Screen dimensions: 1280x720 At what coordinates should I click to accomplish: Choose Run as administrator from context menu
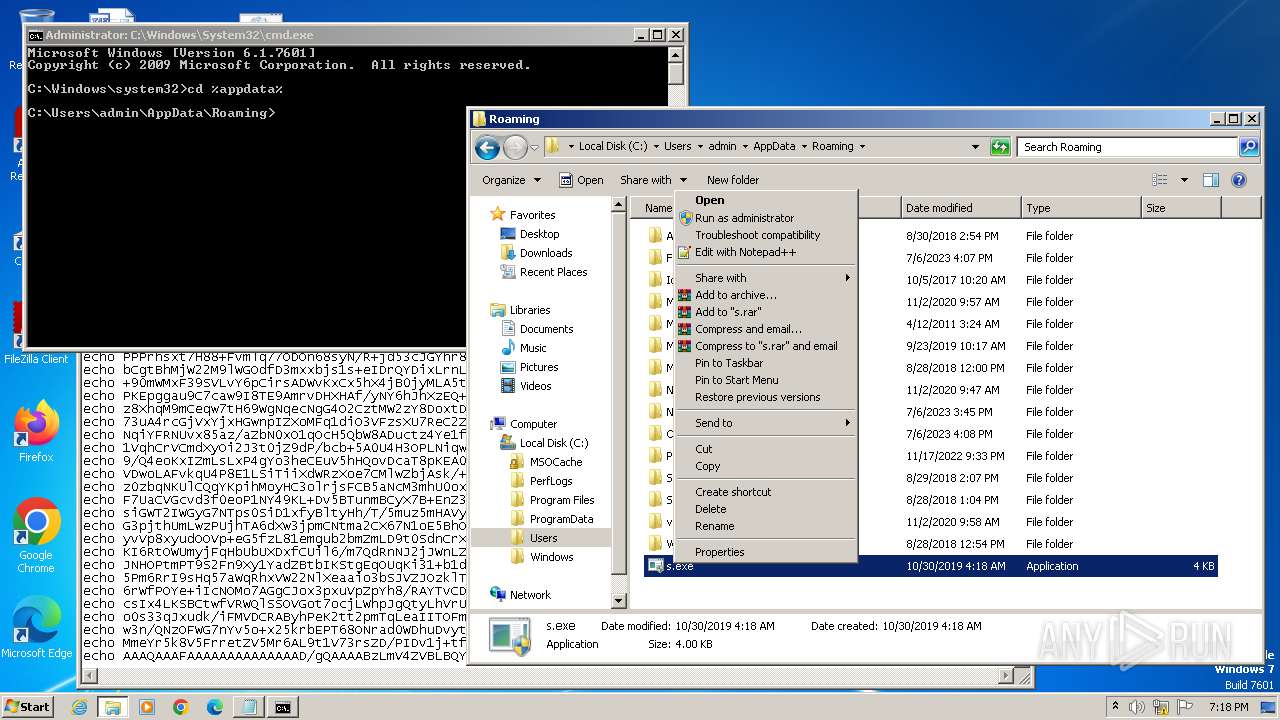click(x=766, y=218)
